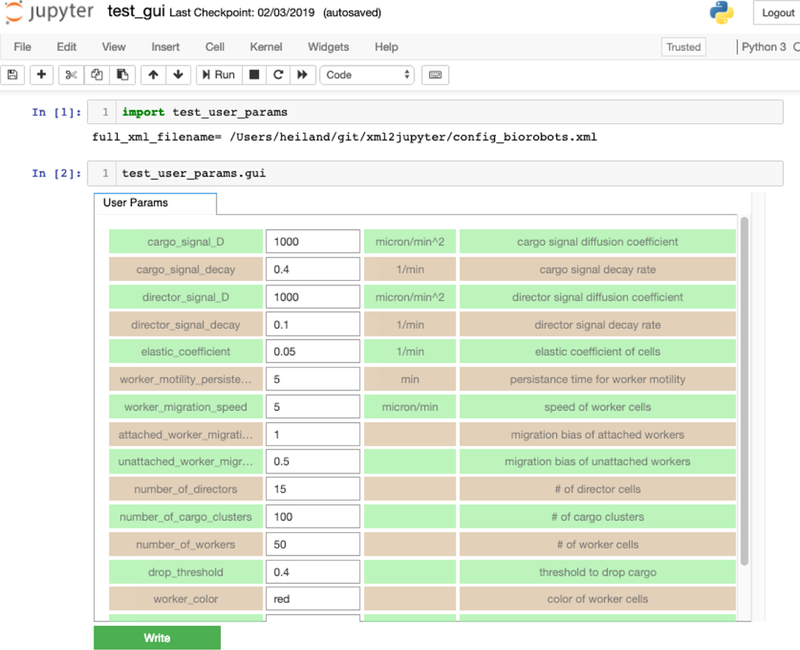
Task: Click the Logout button
Action: [777, 13]
